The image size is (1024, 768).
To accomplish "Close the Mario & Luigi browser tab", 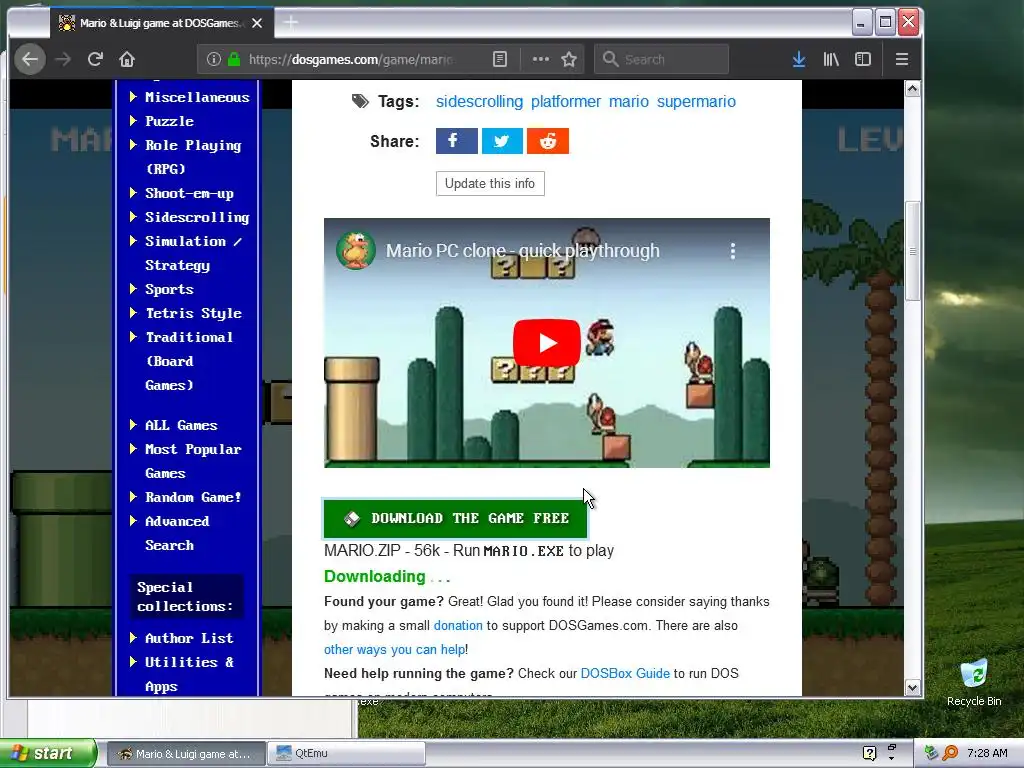I will (257, 23).
